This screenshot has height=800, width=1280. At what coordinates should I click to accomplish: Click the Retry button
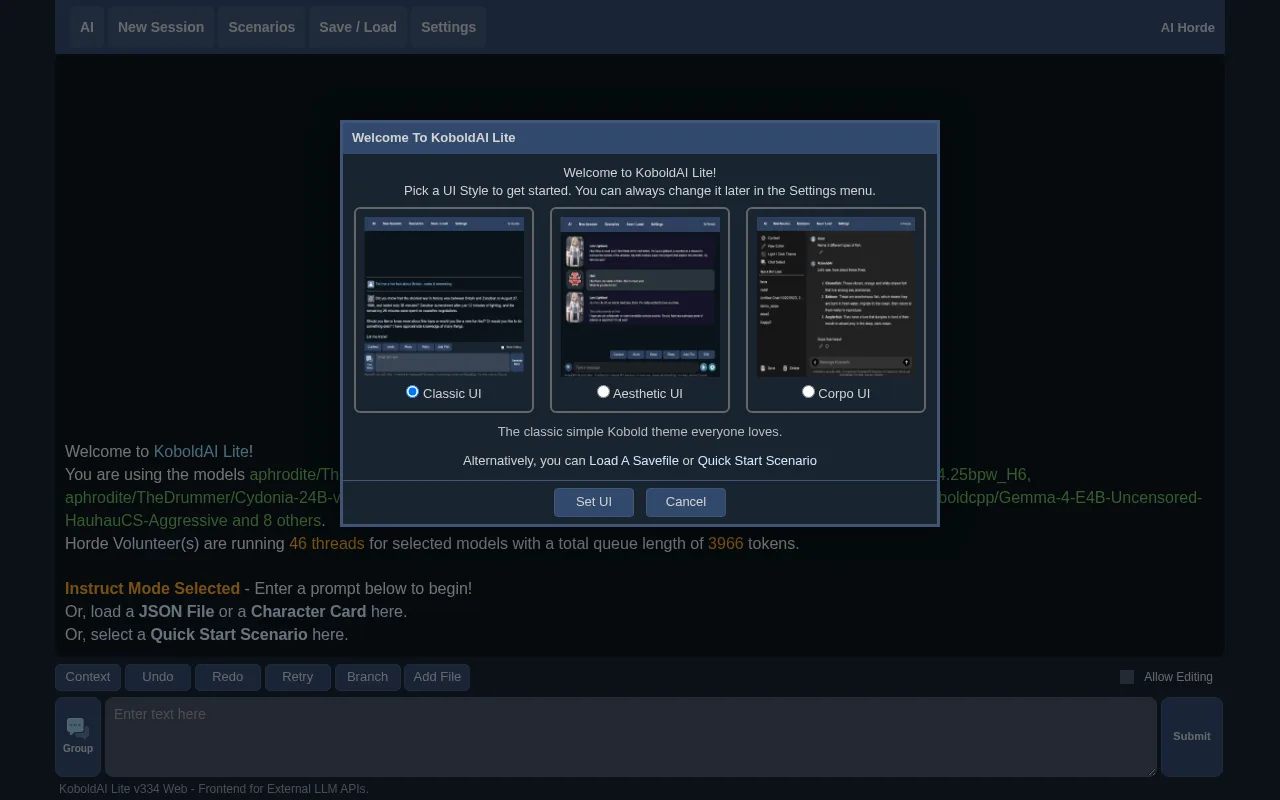click(x=298, y=677)
